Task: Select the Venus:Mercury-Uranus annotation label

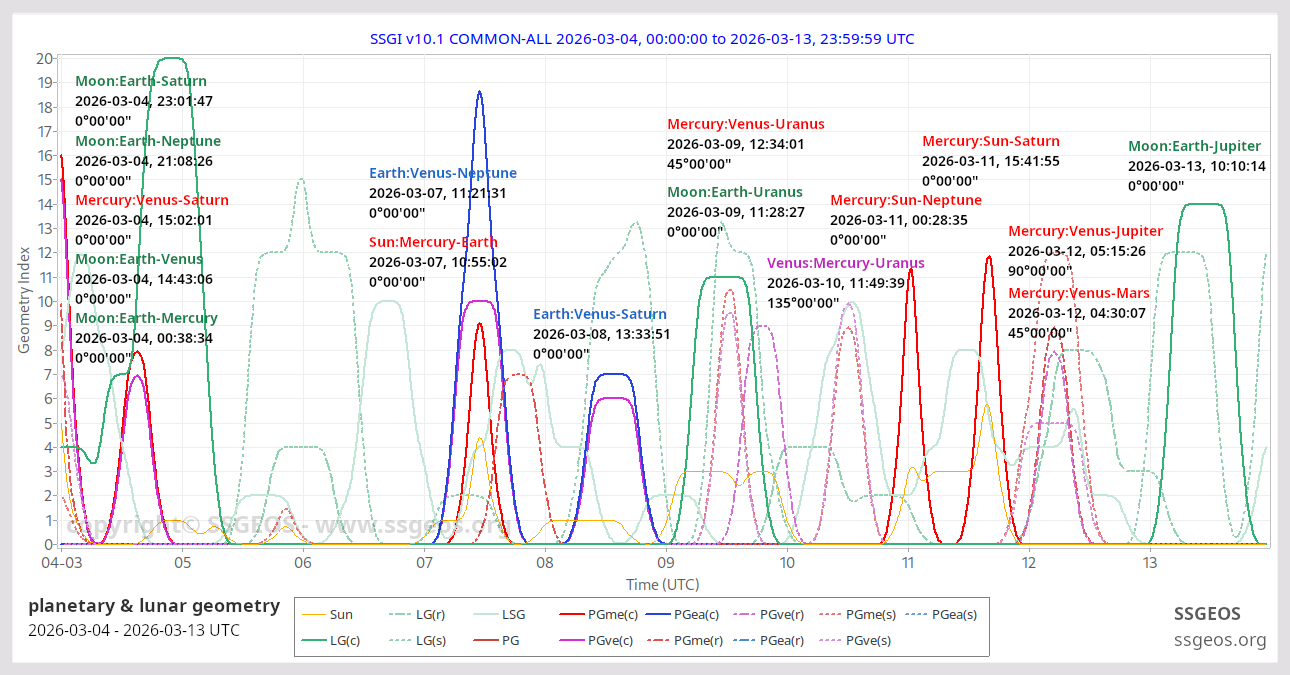Action: pyautogui.click(x=845, y=264)
